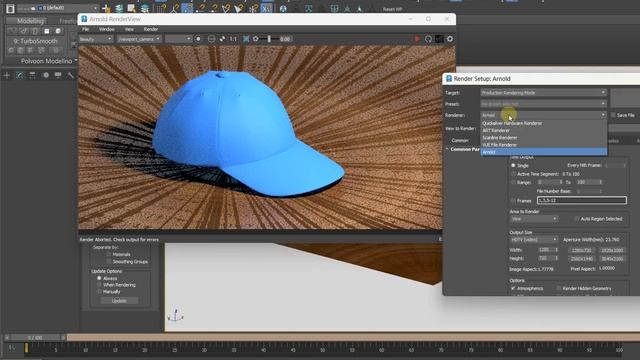This screenshot has width=640, height=360.
Task: Click the Renderer dropdown arrow
Action: click(603, 115)
